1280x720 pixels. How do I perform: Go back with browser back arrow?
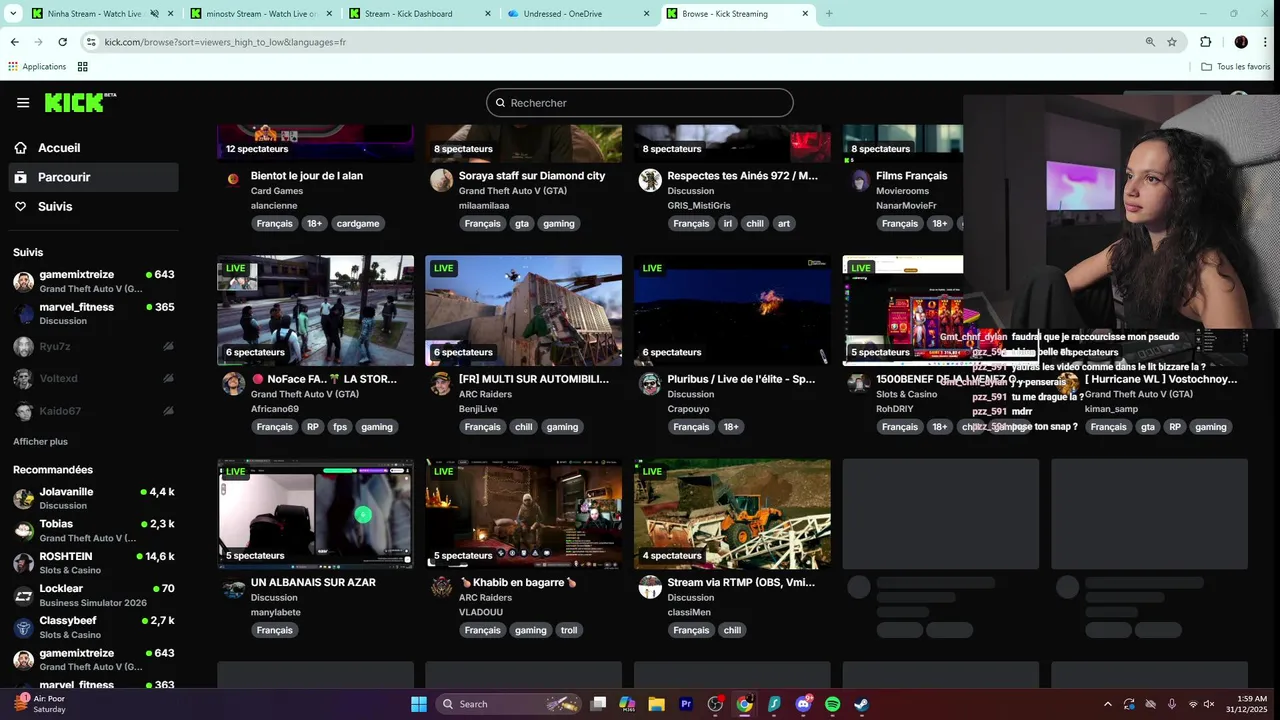14,42
